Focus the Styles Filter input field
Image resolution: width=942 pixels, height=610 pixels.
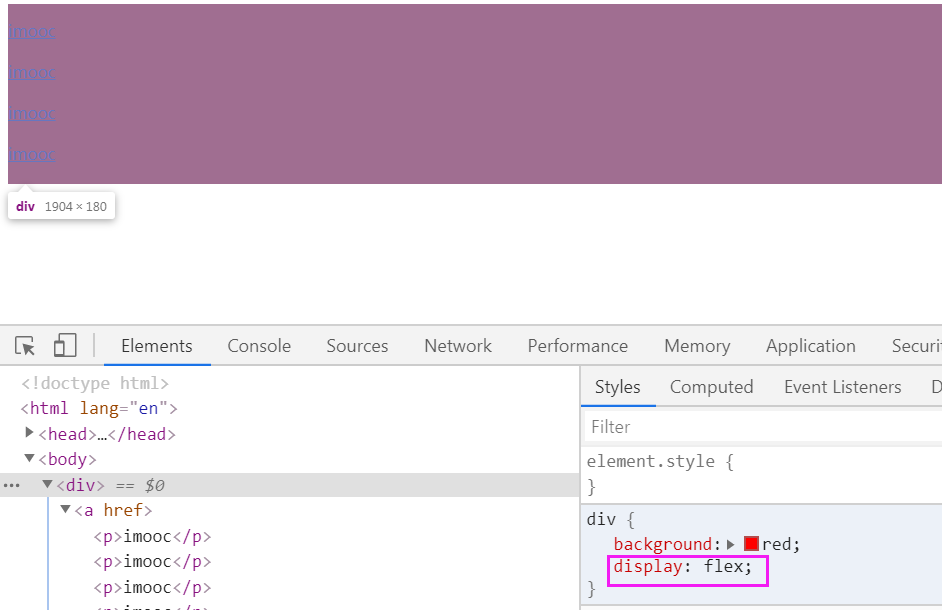[763, 427]
